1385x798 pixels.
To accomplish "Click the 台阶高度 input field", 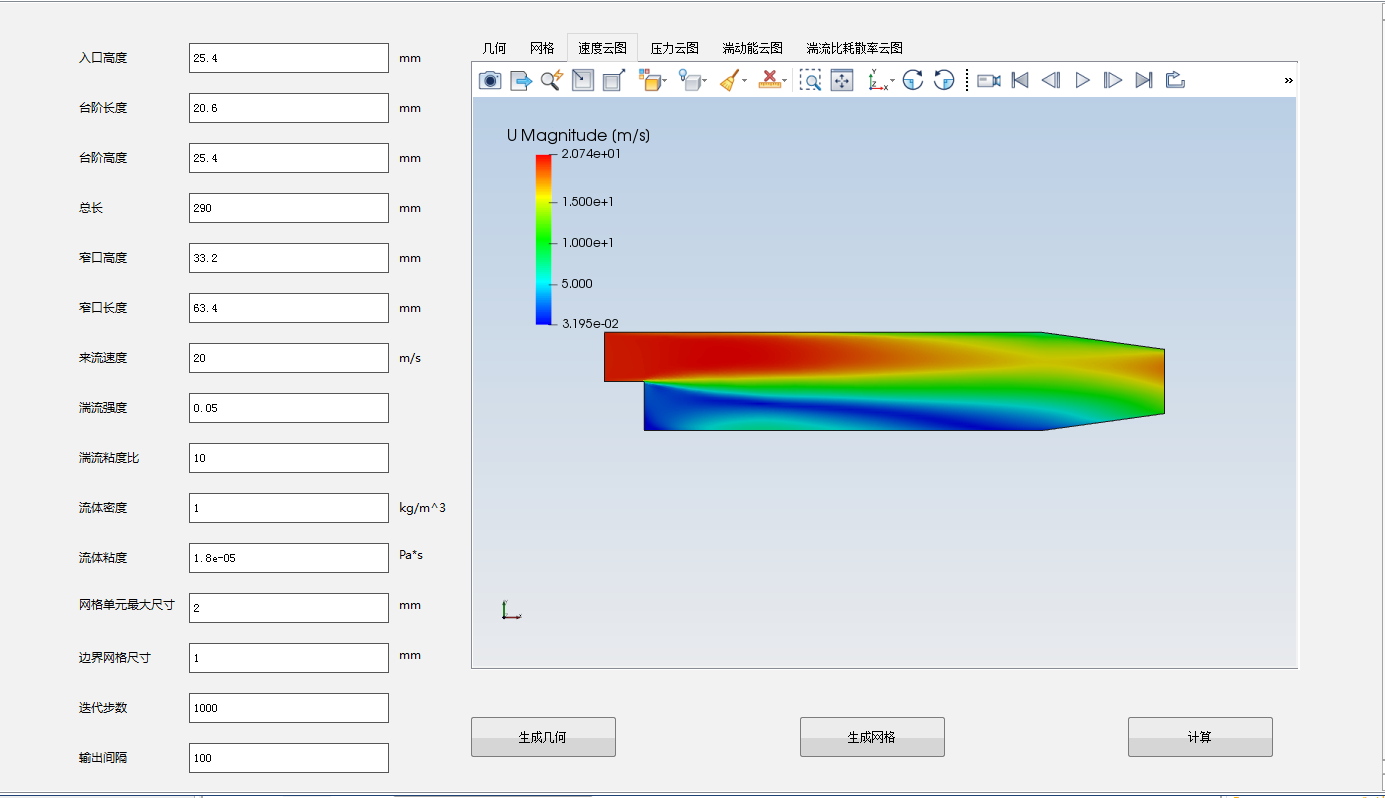I will coord(289,158).
